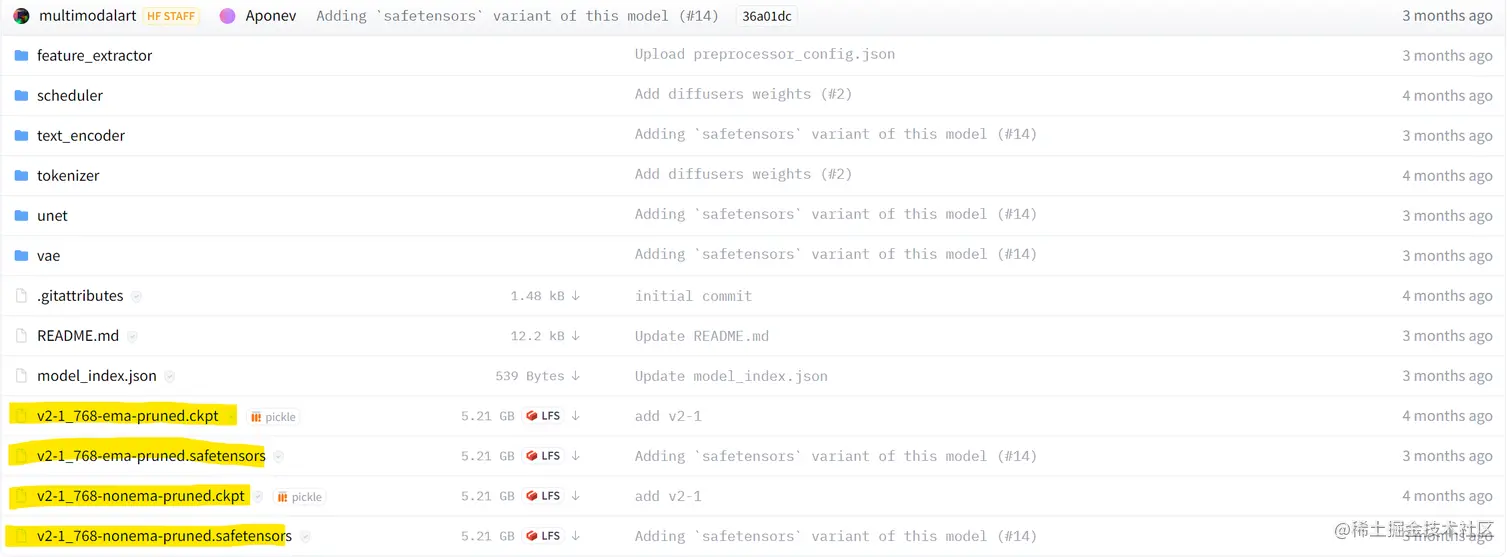Click the LFS badge for v2-1_768-nonema-pruned.safetensors
The image size is (1512, 557).
tap(543, 536)
